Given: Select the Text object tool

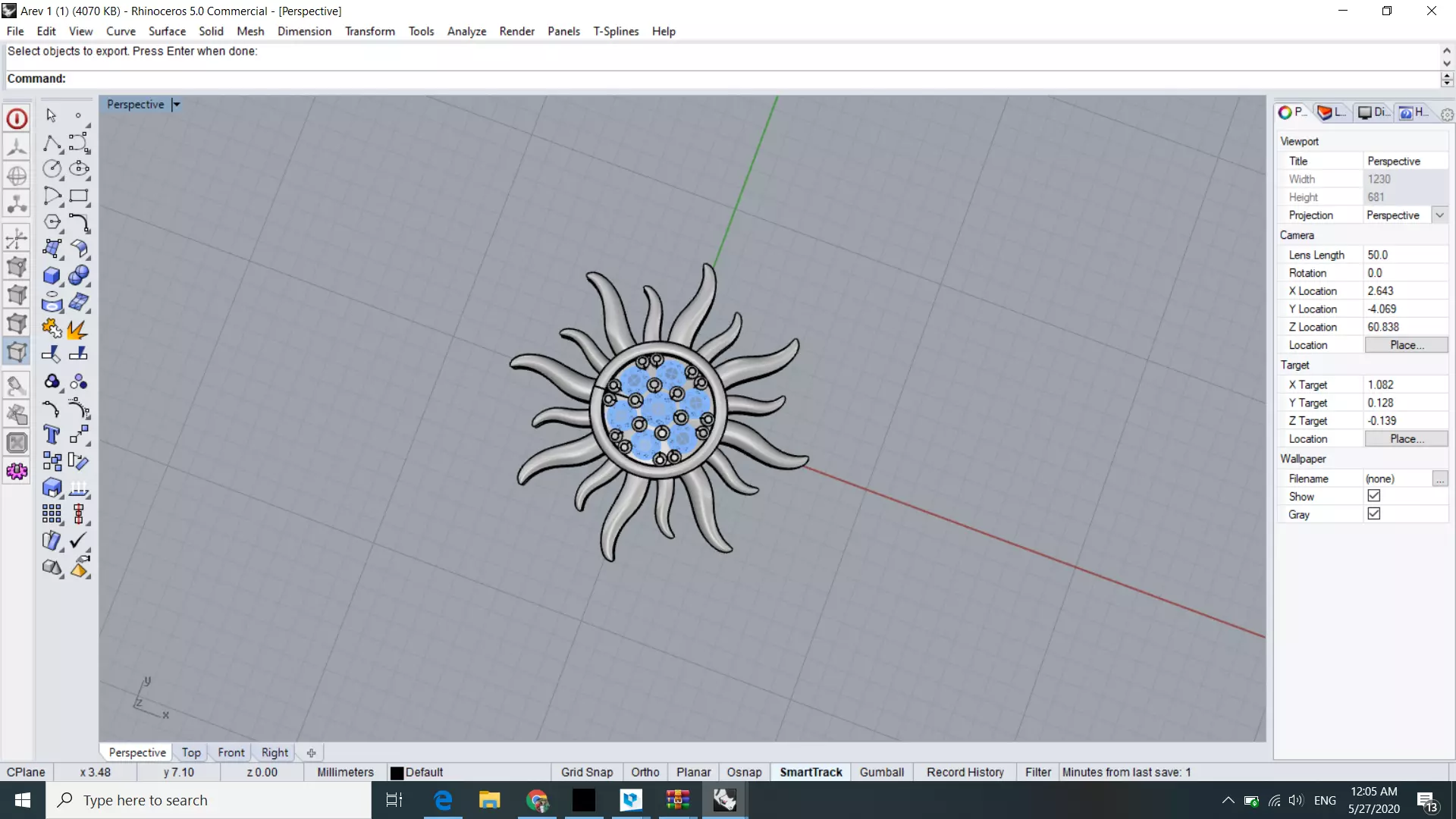Looking at the screenshot, I should pyautogui.click(x=52, y=435).
